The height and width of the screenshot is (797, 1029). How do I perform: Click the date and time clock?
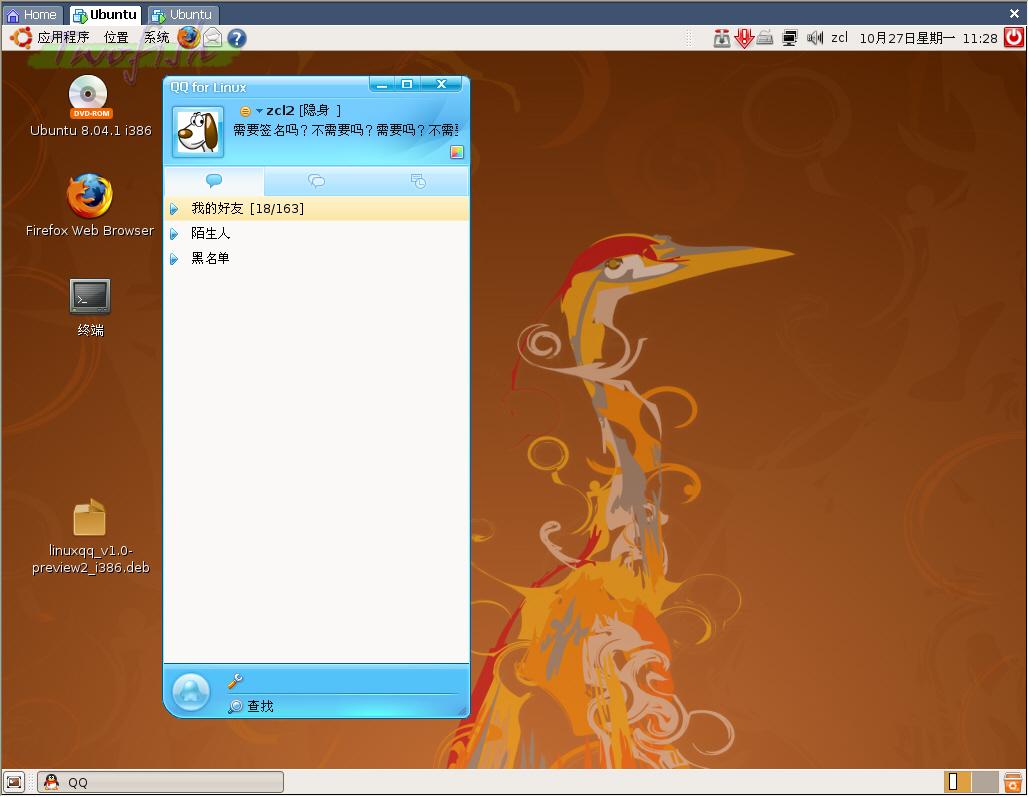pyautogui.click(x=928, y=38)
